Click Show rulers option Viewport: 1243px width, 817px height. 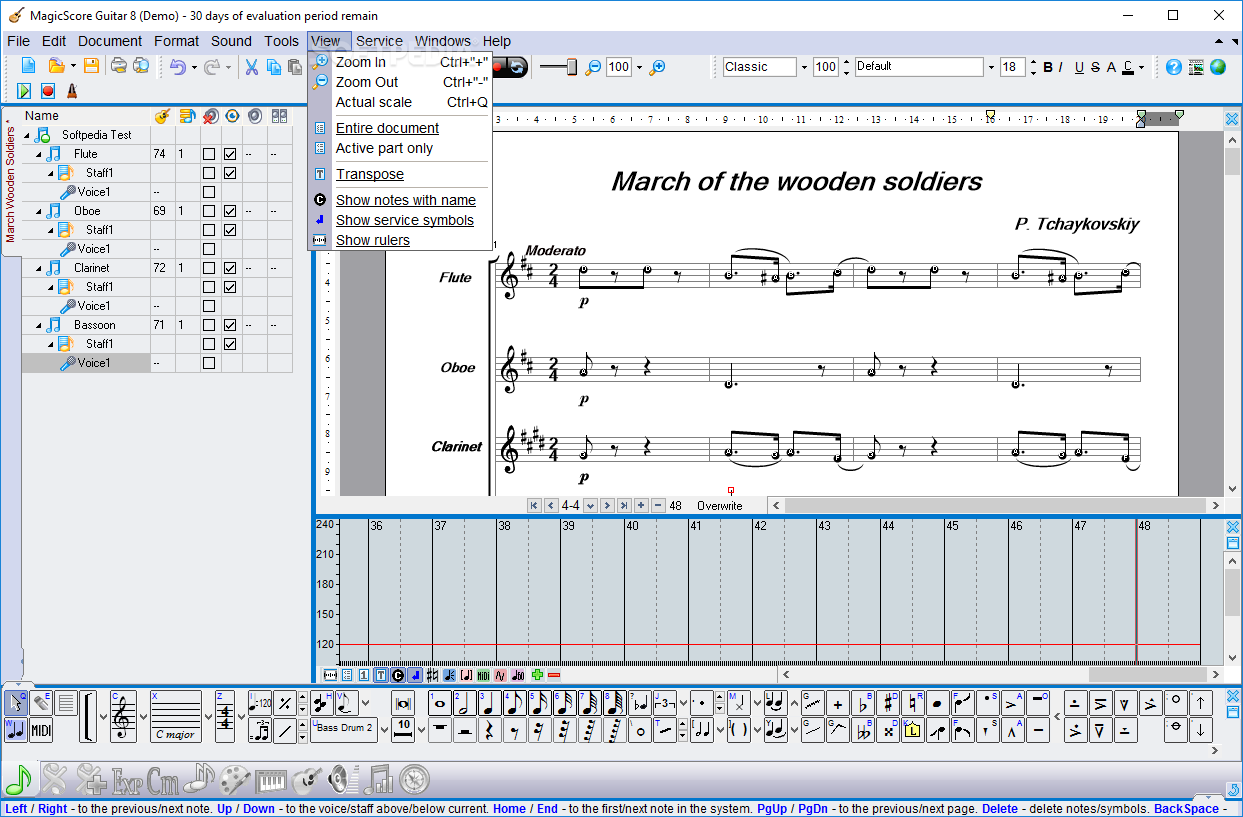point(400,240)
